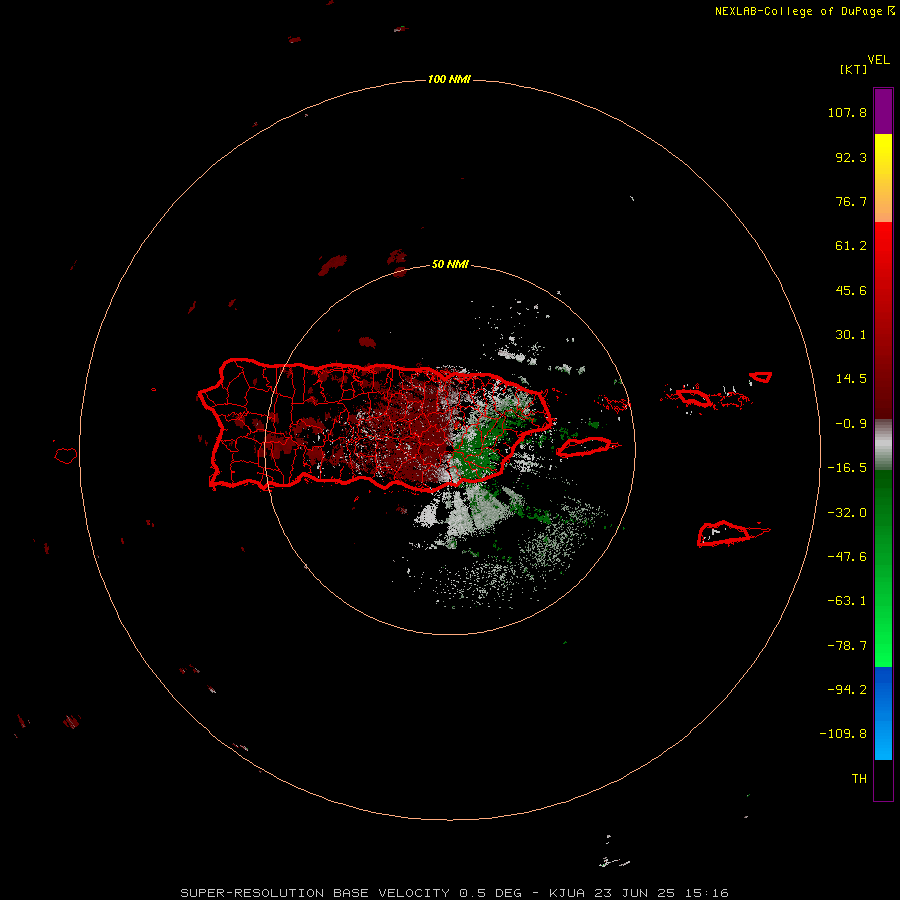Pick the light blue color bar segment

(883, 738)
